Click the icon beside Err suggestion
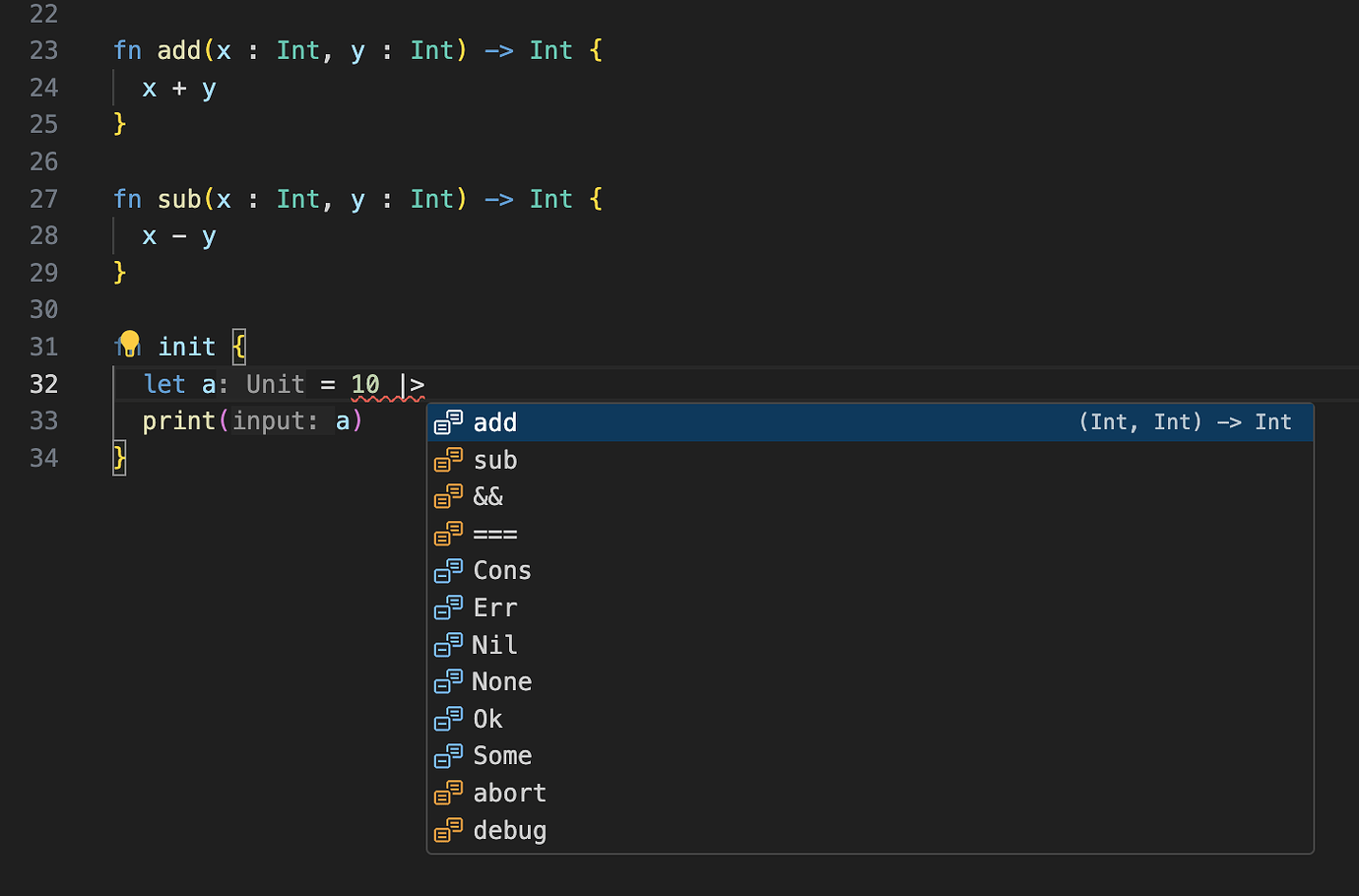 click(x=448, y=608)
